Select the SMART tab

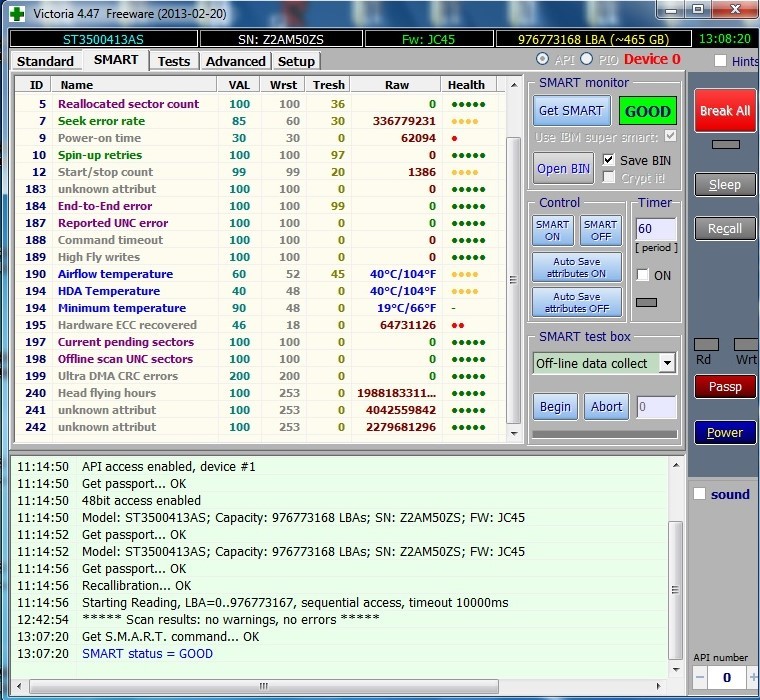(116, 60)
